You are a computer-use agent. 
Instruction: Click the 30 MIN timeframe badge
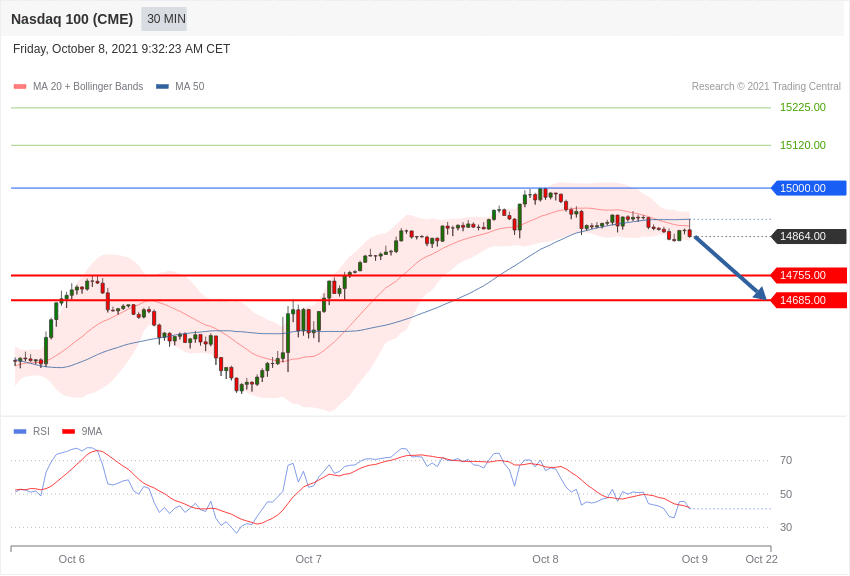click(165, 19)
